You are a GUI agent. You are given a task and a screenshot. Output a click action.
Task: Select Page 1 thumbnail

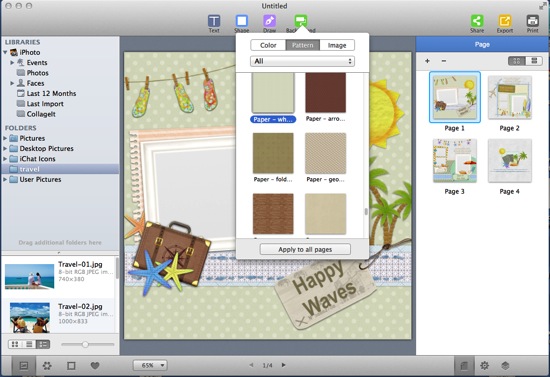pos(455,97)
